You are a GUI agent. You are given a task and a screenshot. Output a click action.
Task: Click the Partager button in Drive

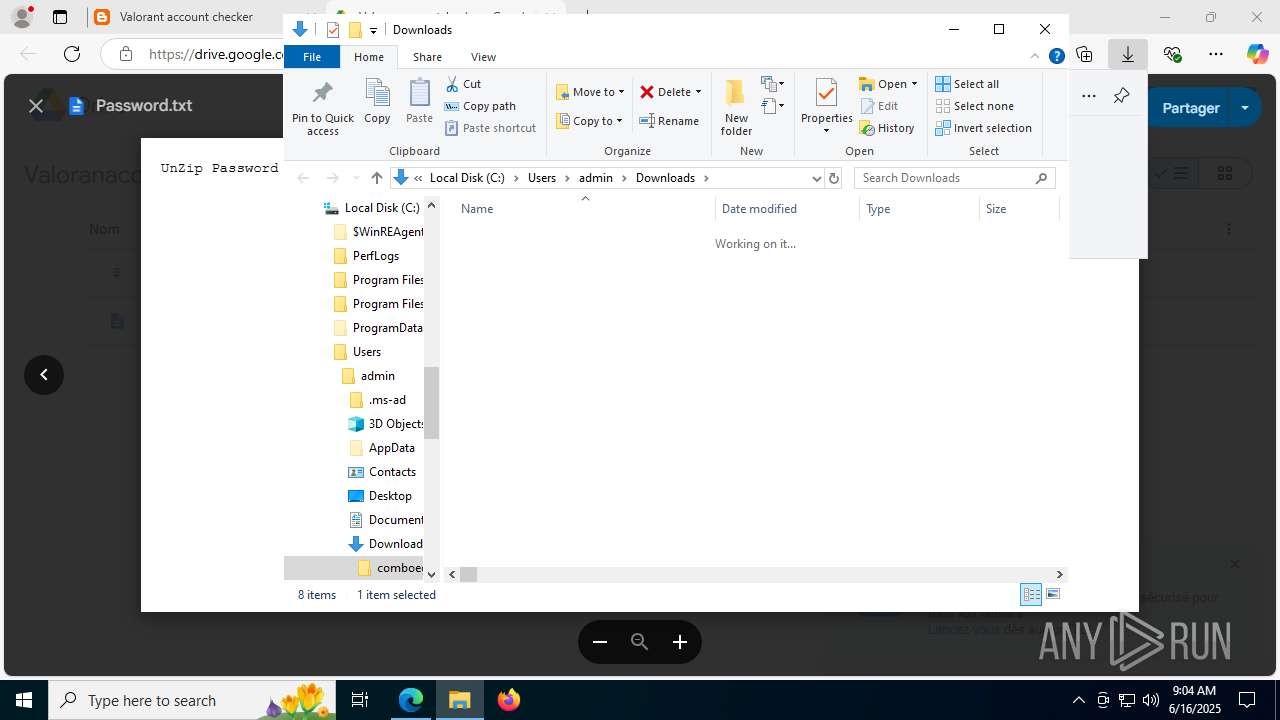pyautogui.click(x=1190, y=107)
